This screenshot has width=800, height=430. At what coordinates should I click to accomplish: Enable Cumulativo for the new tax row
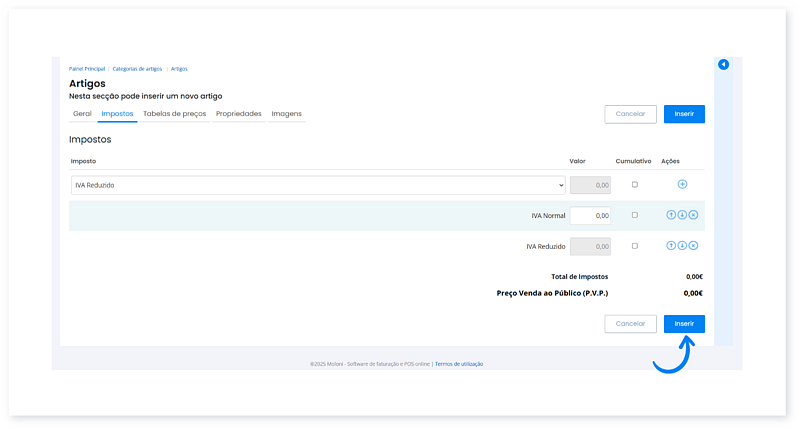[x=634, y=184]
